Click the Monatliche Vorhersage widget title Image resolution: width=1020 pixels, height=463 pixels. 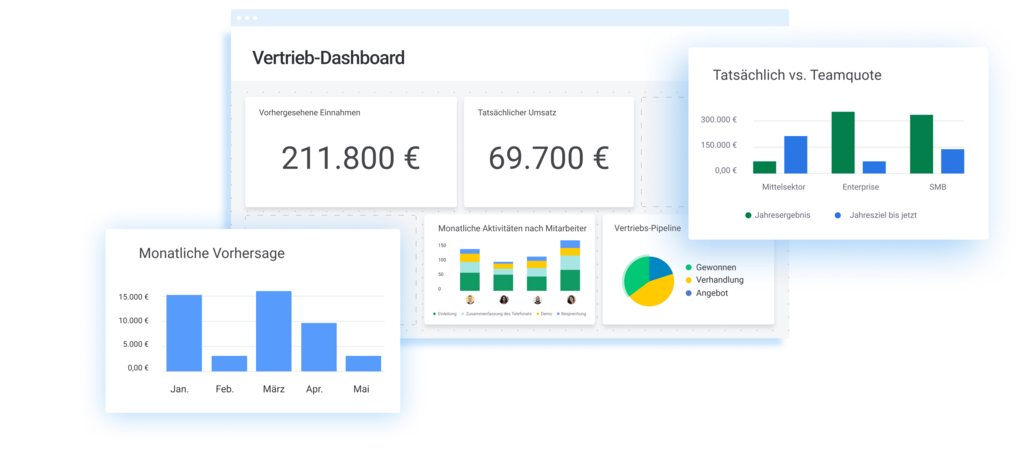211,254
